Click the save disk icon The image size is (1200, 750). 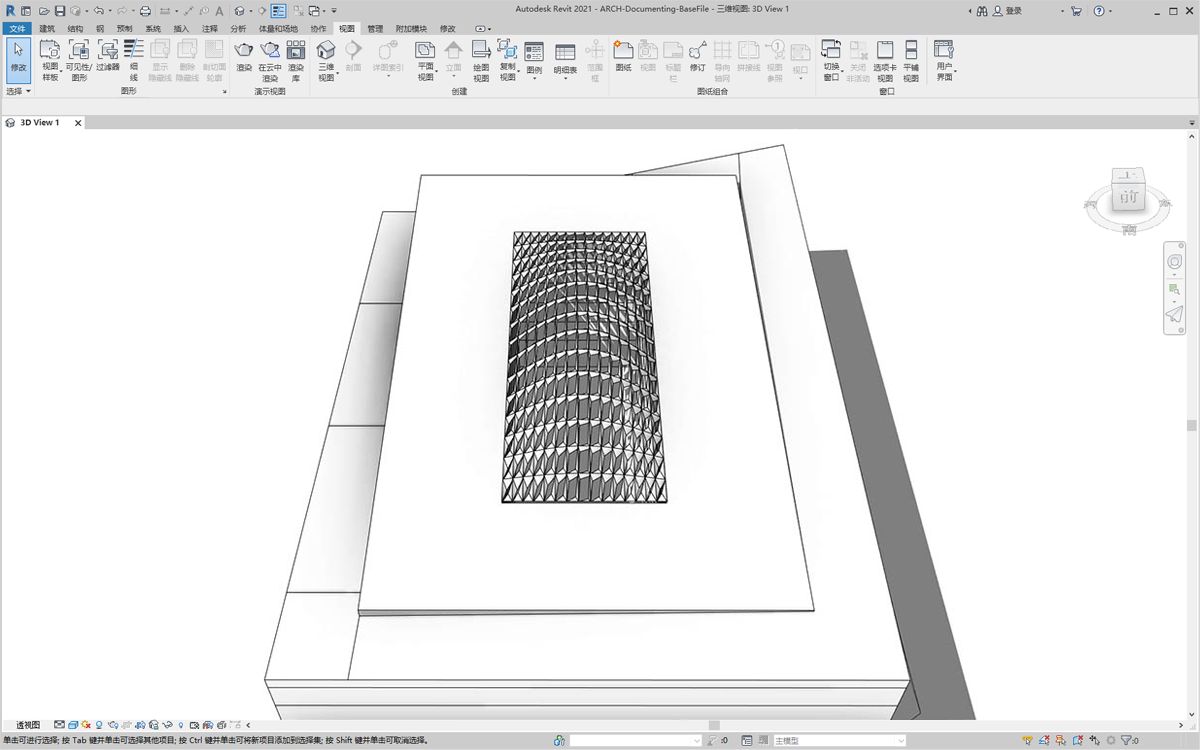[60, 11]
